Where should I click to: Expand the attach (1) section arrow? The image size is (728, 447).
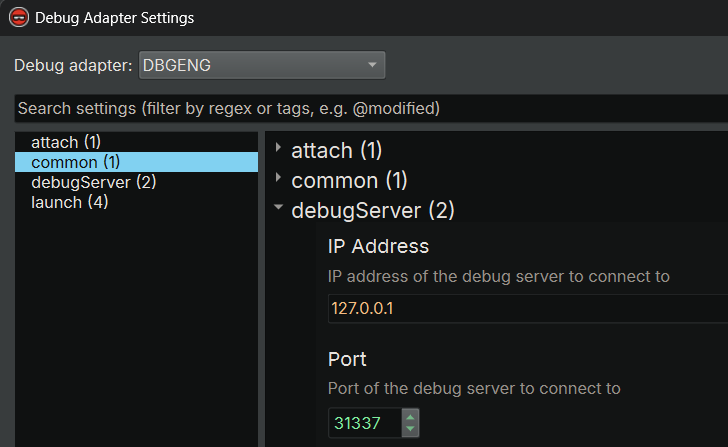(x=278, y=148)
